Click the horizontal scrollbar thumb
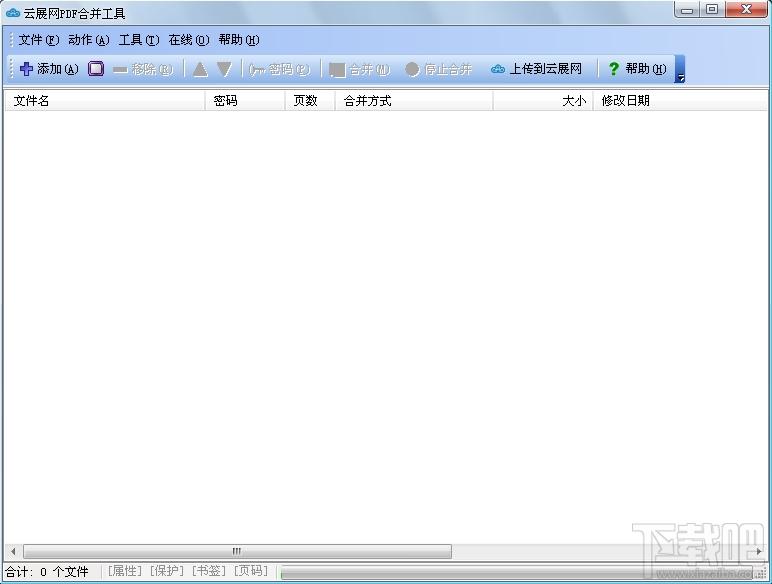The height and width of the screenshot is (584, 772). pyautogui.click(x=237, y=551)
